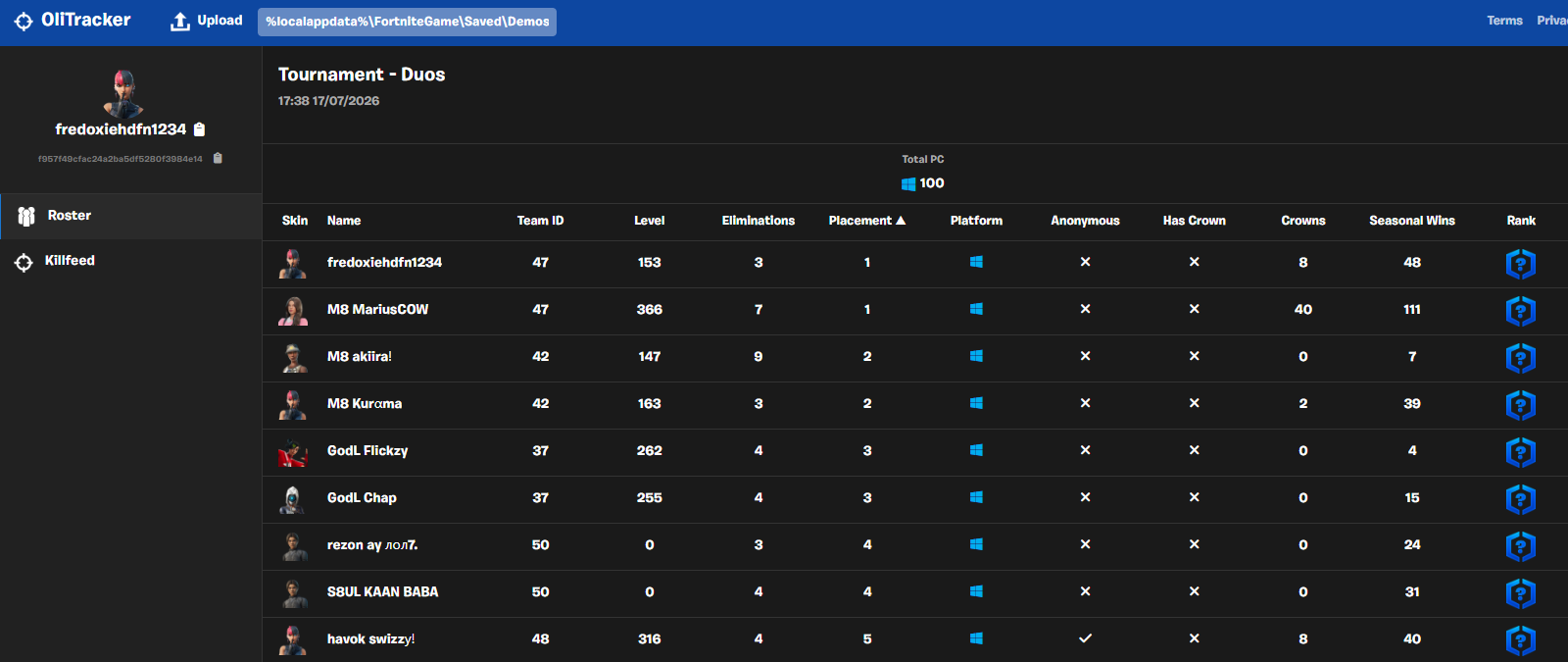Click Windows icon beside Total PC count
This screenshot has height=662, width=1568.
(x=908, y=183)
